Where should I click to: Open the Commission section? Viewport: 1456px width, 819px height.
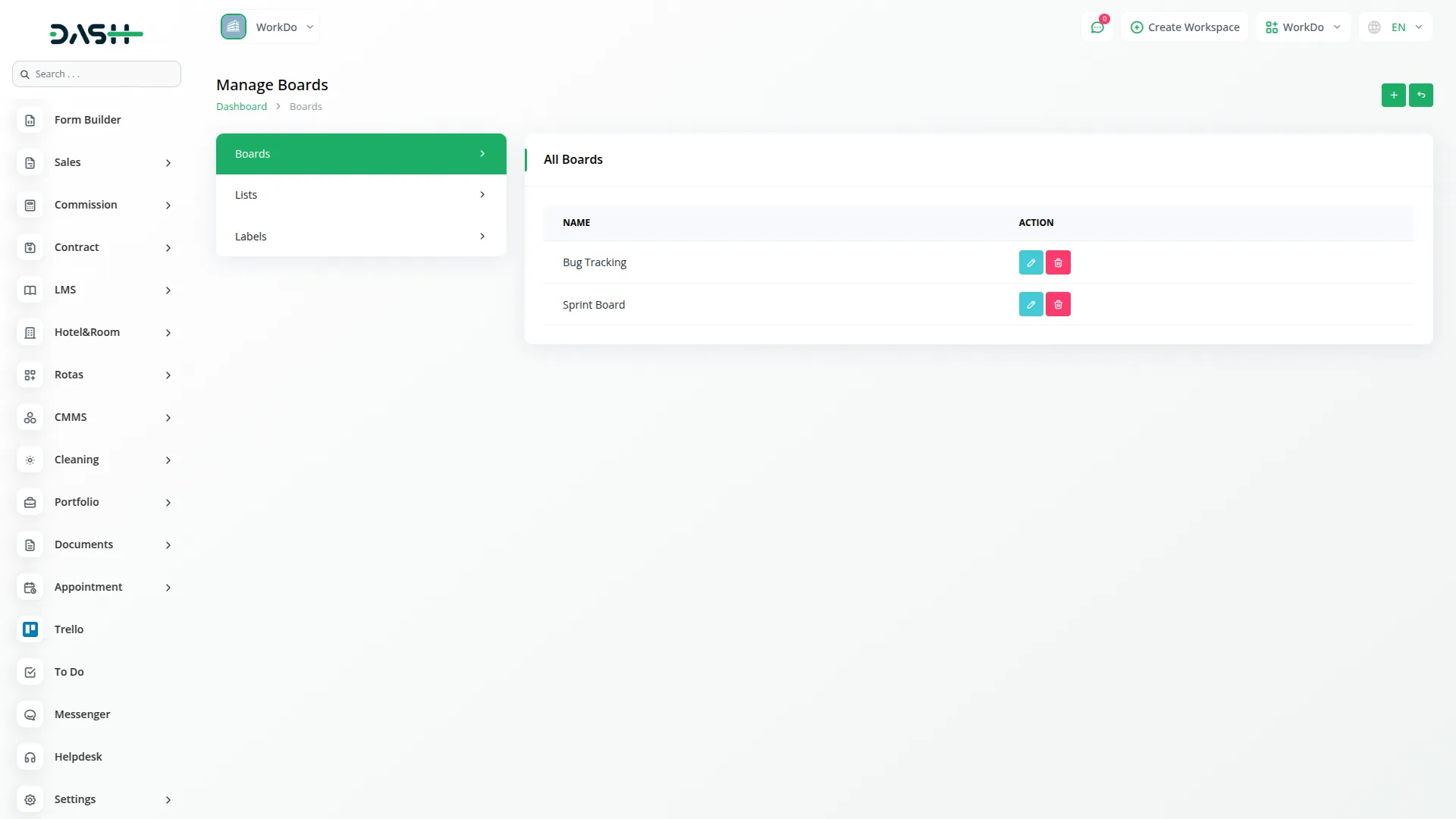click(x=86, y=204)
